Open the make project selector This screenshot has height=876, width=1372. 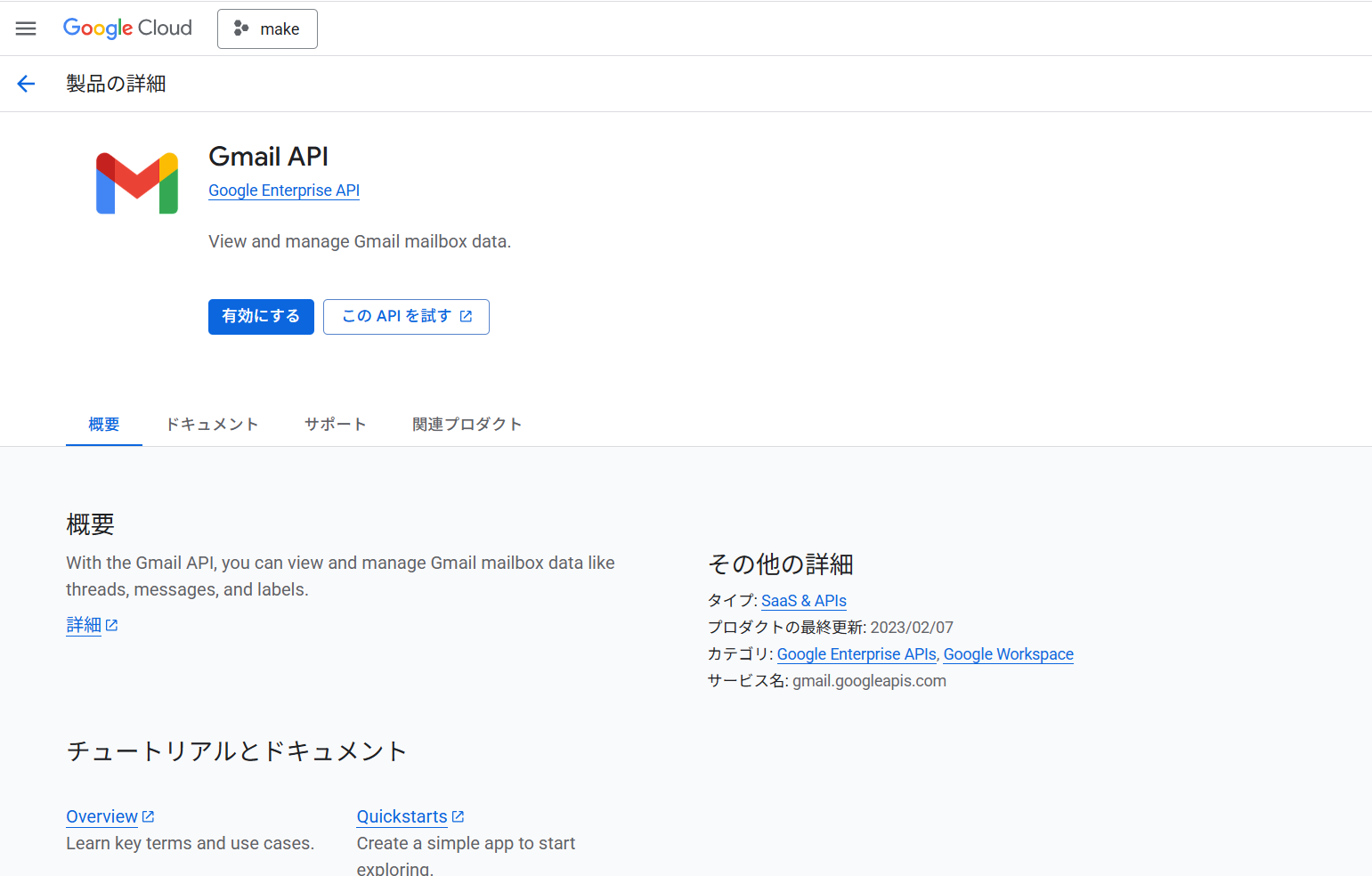tap(267, 28)
